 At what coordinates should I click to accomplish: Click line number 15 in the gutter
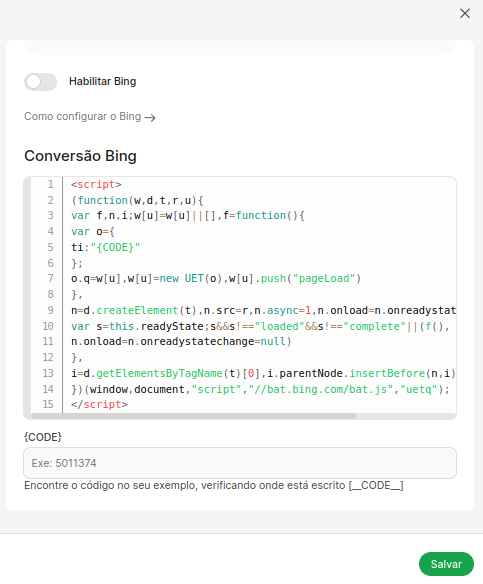click(48, 404)
